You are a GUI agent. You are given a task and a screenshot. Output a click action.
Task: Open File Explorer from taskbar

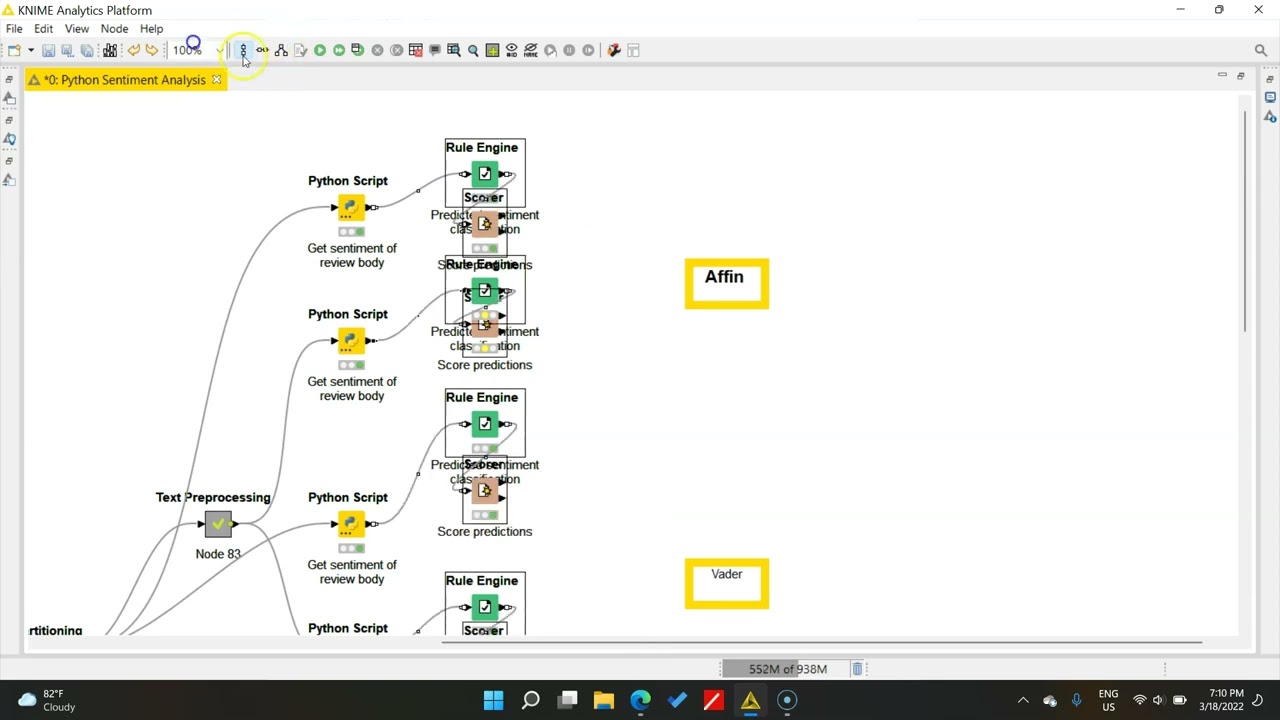pyautogui.click(x=604, y=700)
